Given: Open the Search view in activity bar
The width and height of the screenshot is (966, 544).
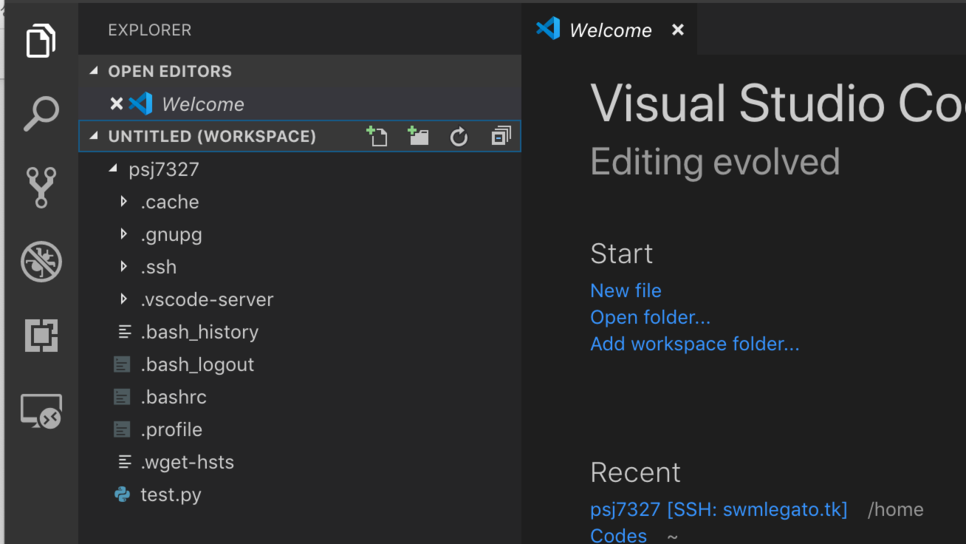Looking at the screenshot, I should click(41, 113).
